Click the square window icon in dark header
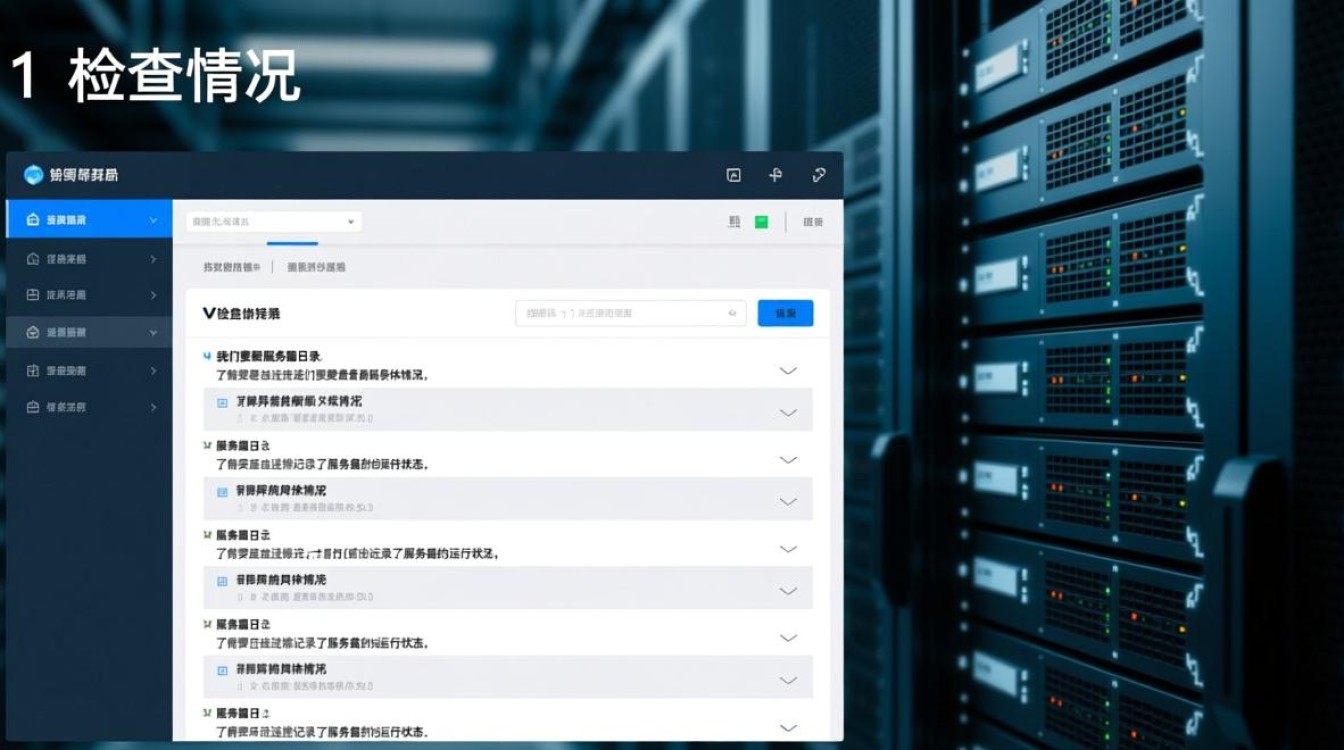The height and width of the screenshot is (750, 1344). (x=733, y=175)
